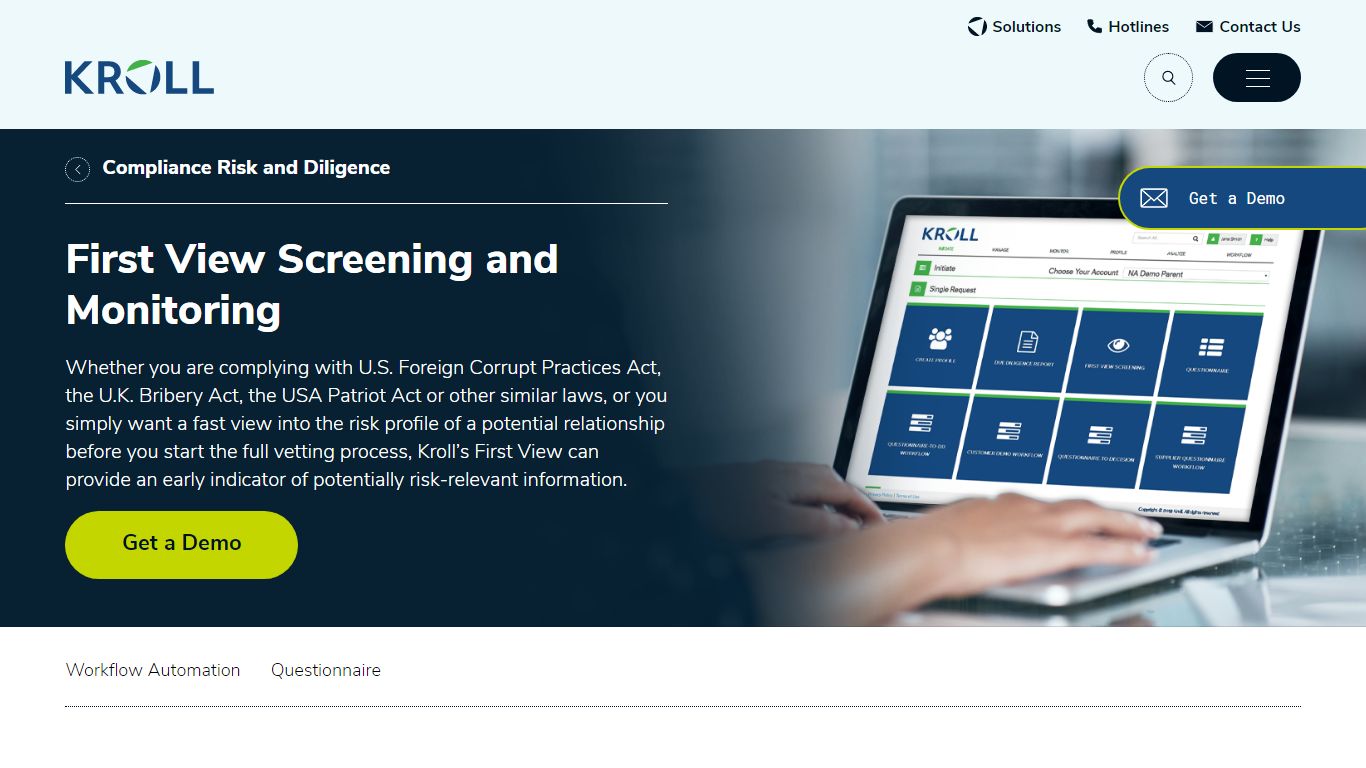Go to Compliance Risk and Diligence

tap(246, 168)
